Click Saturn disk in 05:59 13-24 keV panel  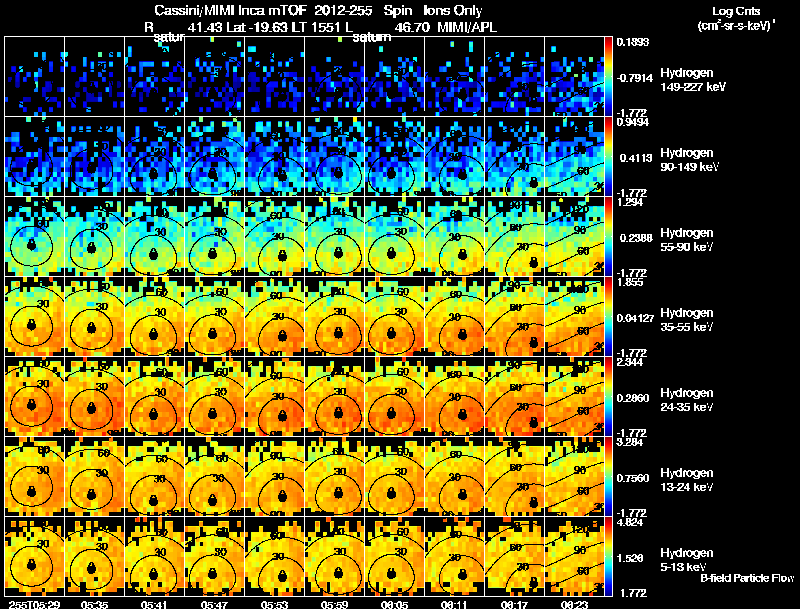click(x=338, y=493)
